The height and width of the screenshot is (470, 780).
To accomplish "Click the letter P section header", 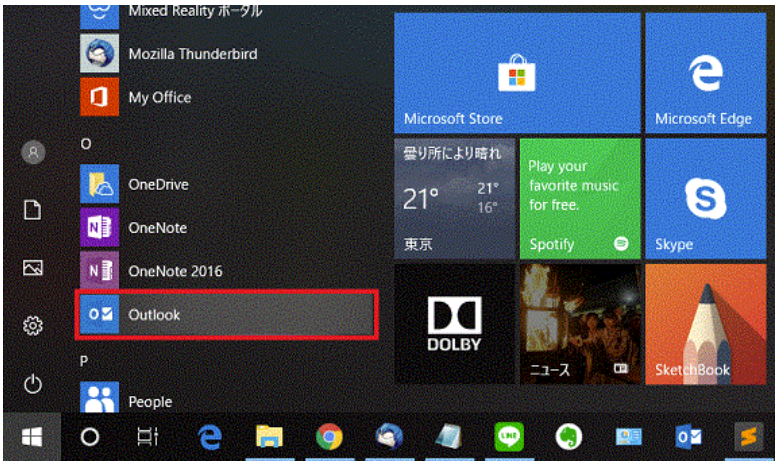I will [84, 361].
